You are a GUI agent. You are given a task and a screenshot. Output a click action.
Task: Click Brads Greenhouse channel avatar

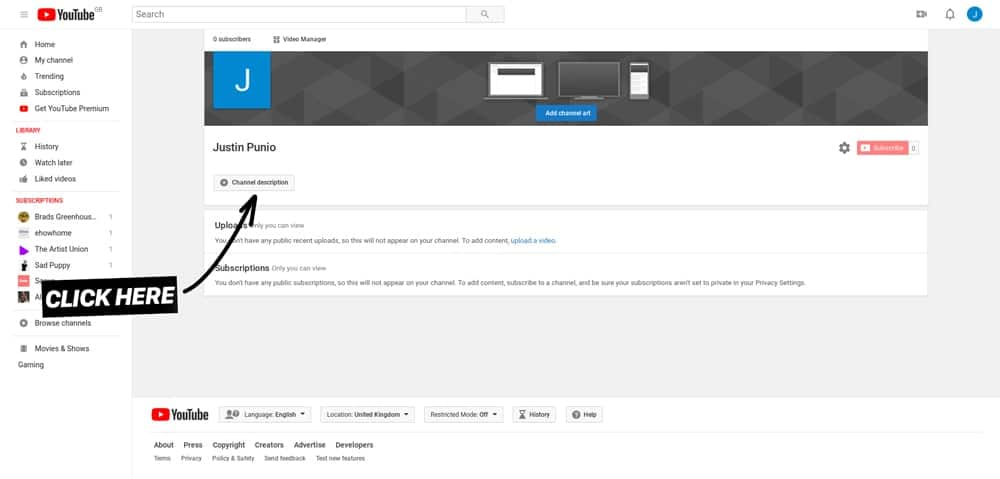(x=24, y=217)
